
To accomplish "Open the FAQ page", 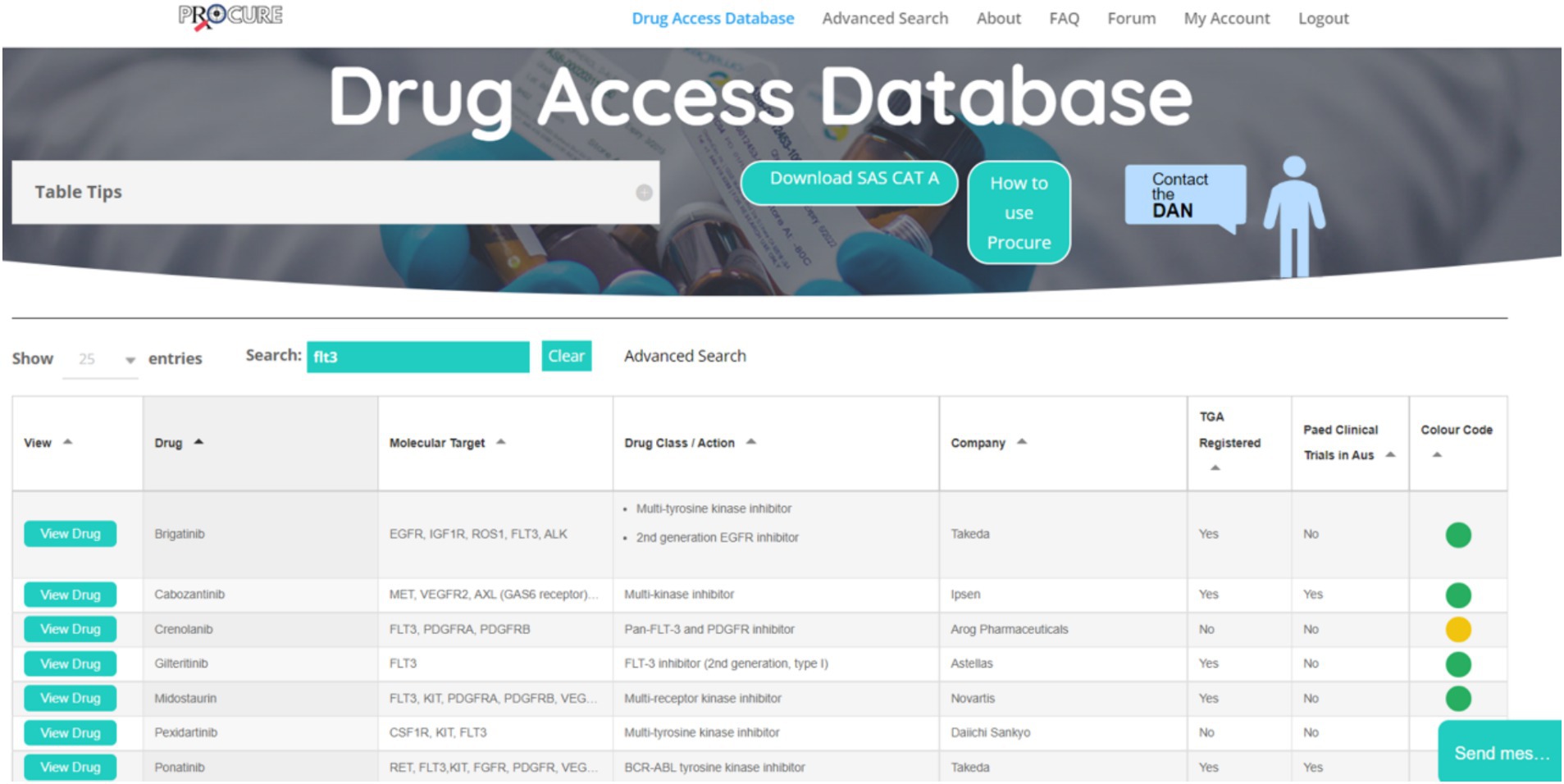I will (x=1064, y=18).
